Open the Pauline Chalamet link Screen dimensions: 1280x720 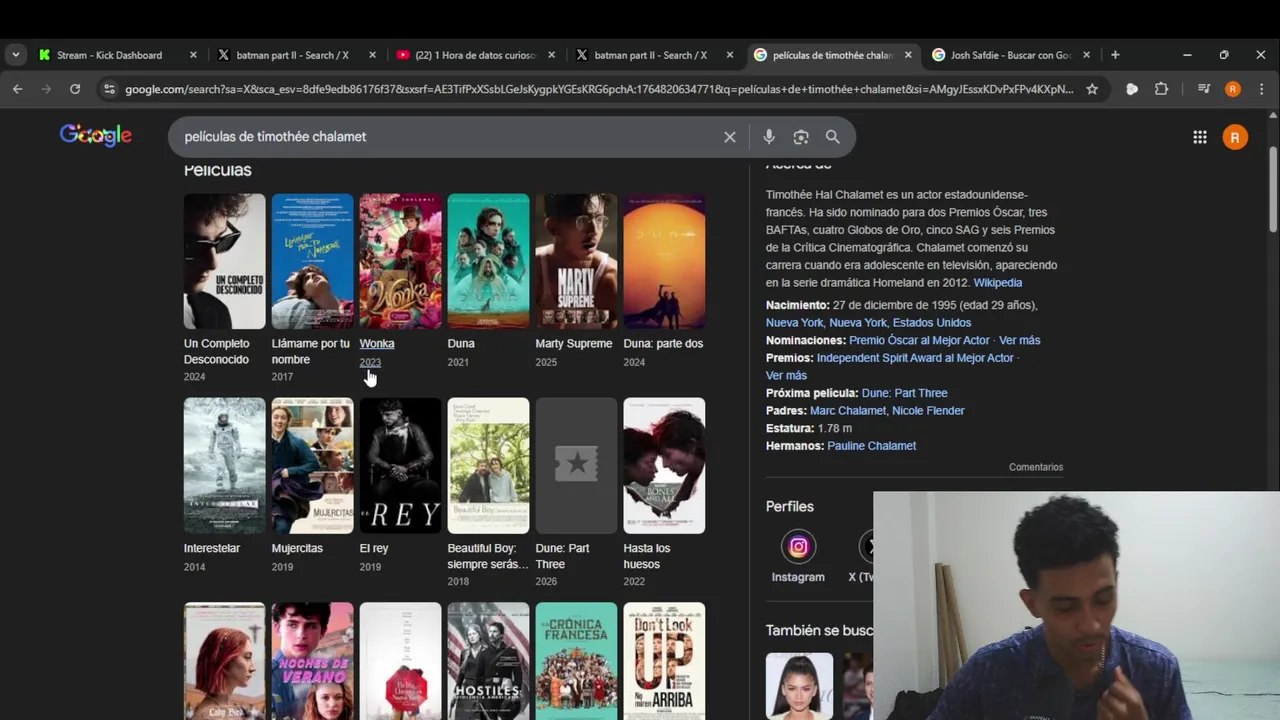click(x=871, y=446)
